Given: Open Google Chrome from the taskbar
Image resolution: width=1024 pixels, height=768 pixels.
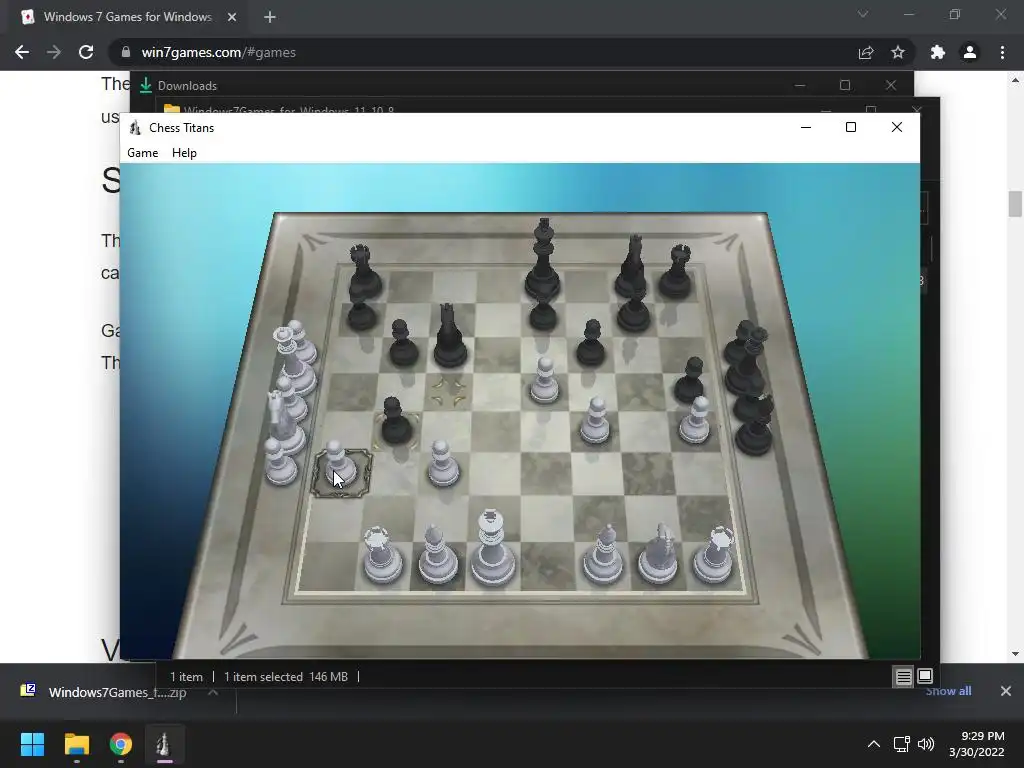Looking at the screenshot, I should tap(121, 744).
